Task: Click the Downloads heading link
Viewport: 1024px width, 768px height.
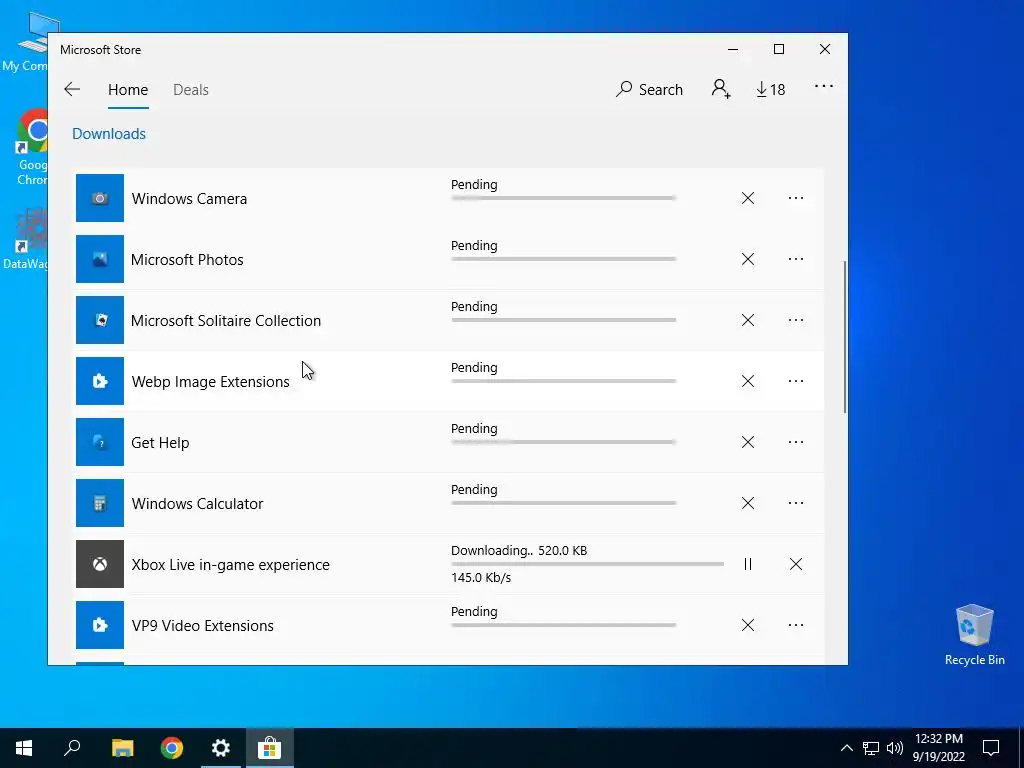Action: point(109,133)
